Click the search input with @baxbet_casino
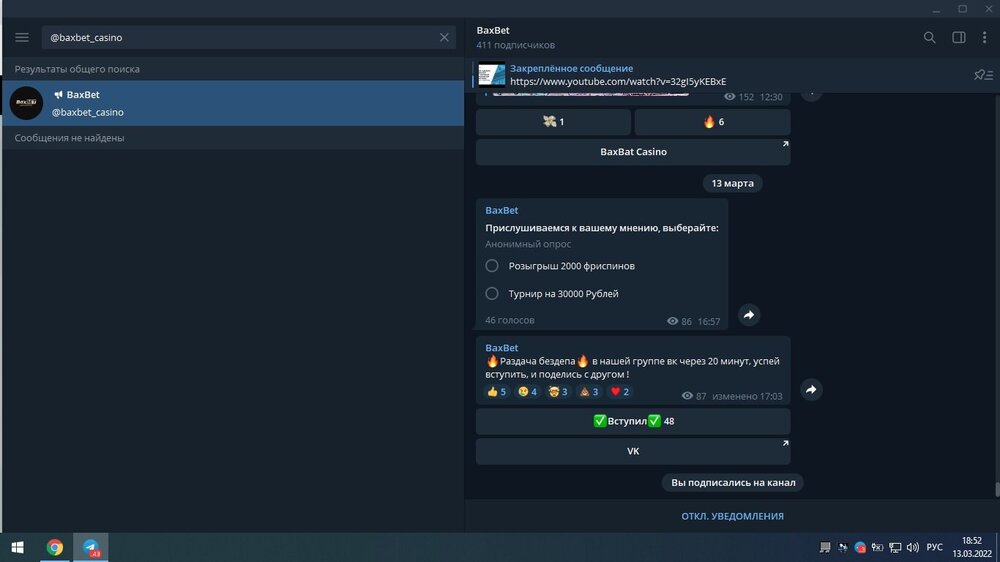1000x562 pixels. pos(240,38)
